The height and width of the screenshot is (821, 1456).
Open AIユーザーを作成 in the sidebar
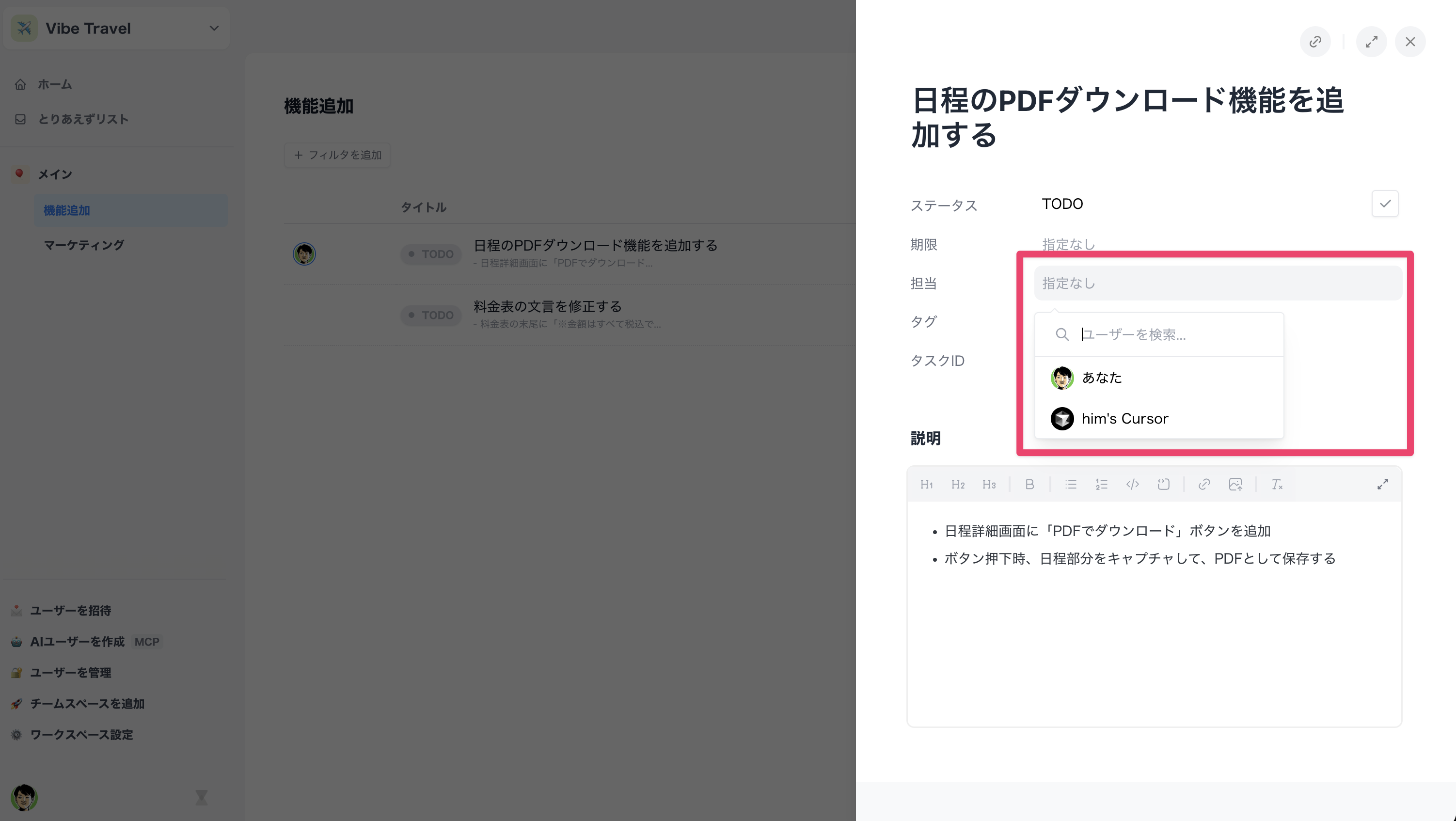(78, 642)
